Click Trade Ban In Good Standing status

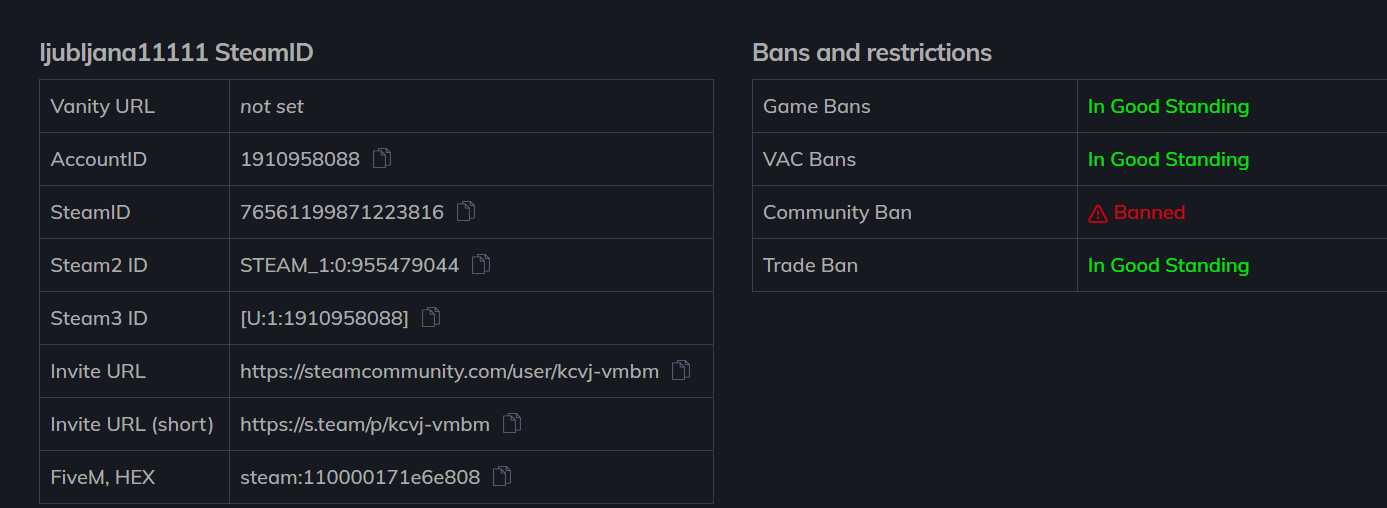pos(1168,265)
